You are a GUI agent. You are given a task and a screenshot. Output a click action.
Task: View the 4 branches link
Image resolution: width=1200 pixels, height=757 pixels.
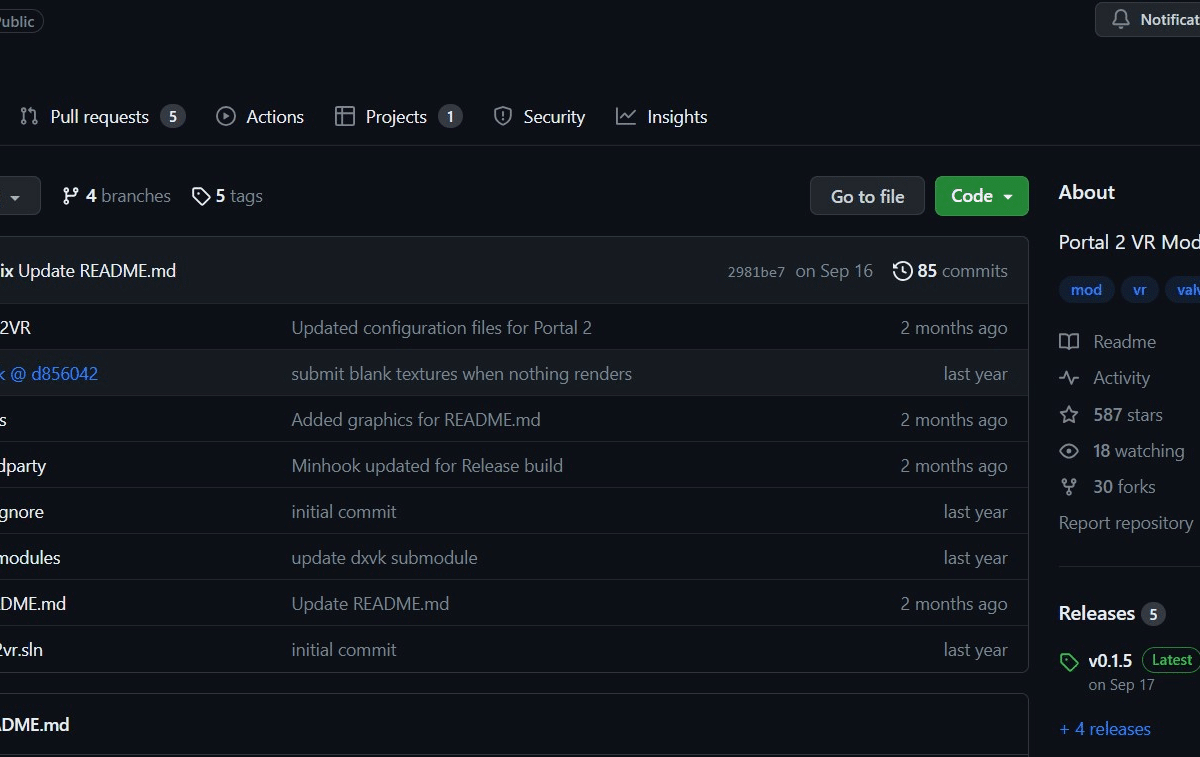(x=116, y=196)
